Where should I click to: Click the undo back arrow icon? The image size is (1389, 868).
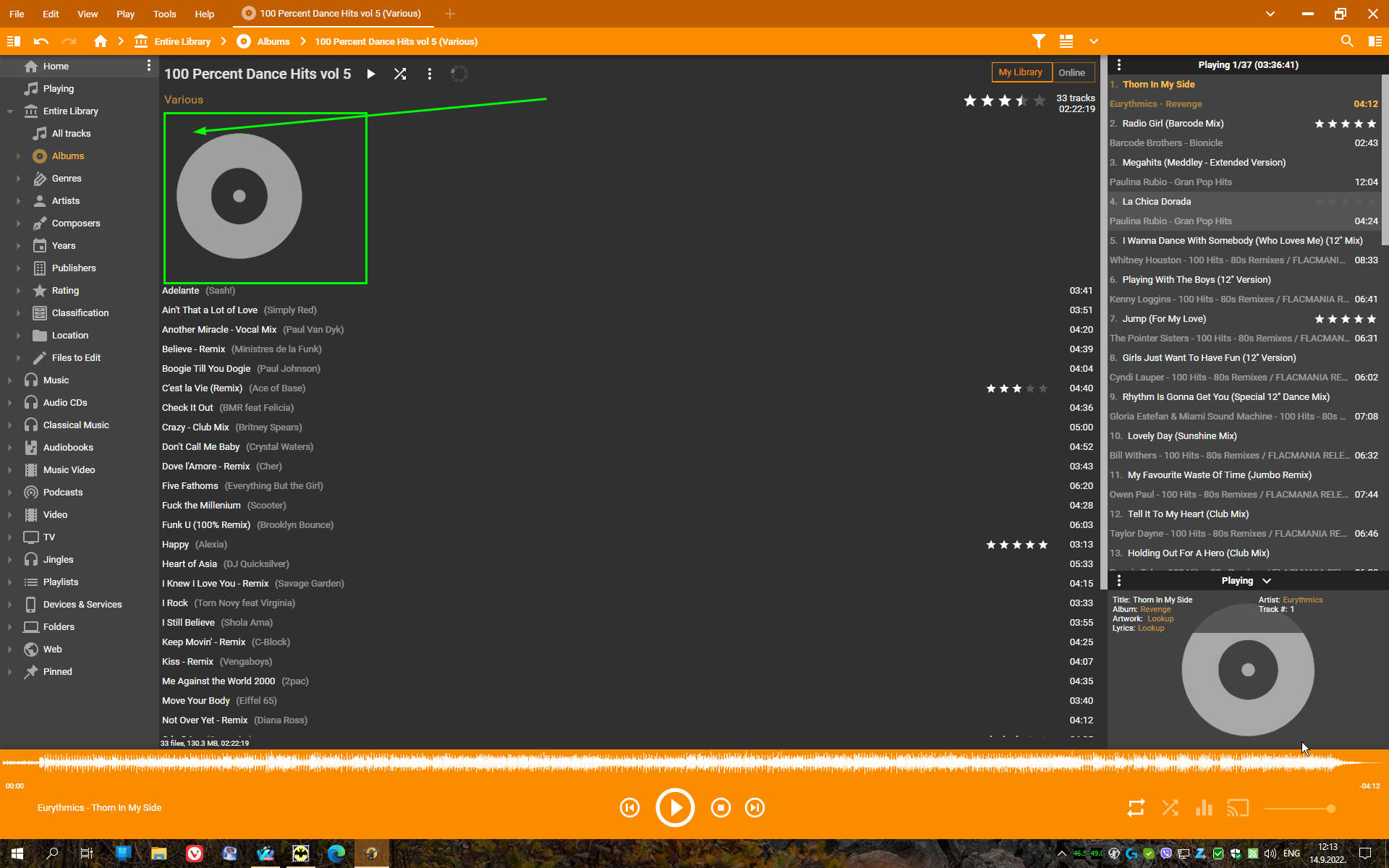41,41
